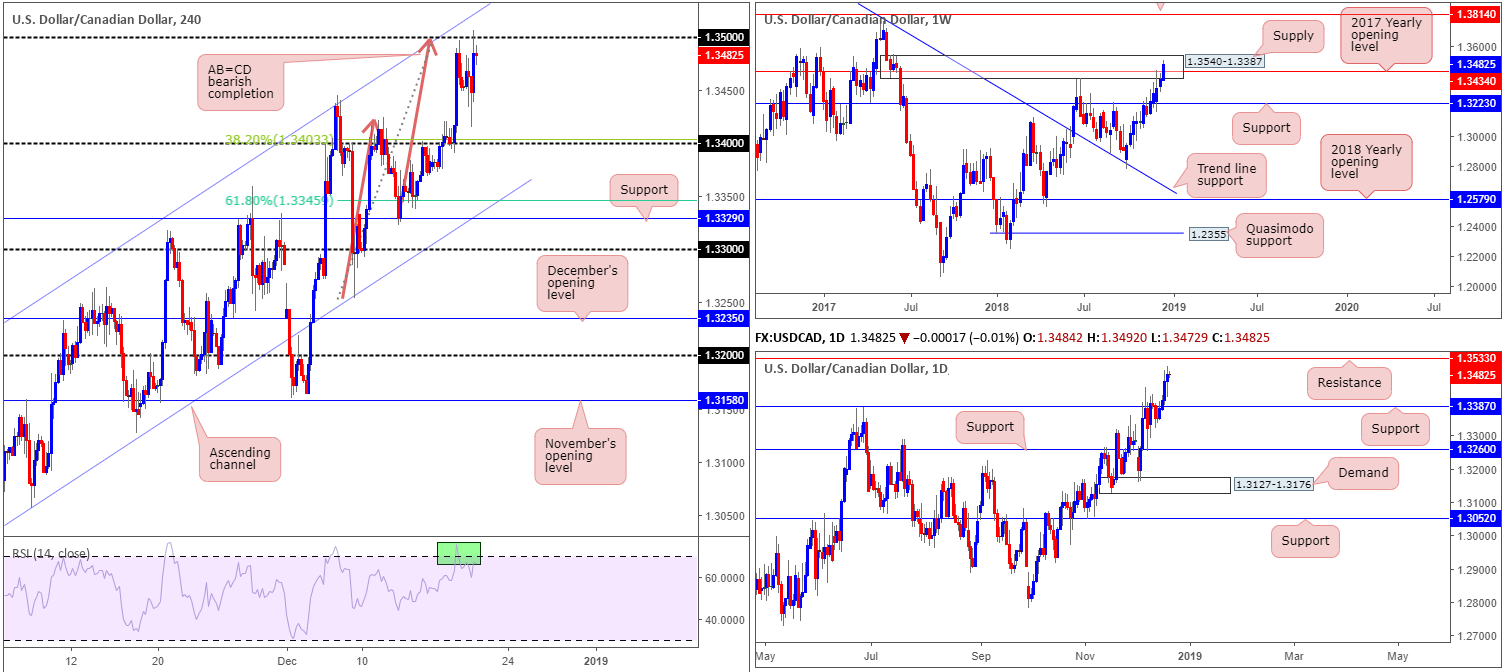Select the 1.33870 price label on daily chart
Viewport: 1507px width, 672px height.
(1476, 406)
